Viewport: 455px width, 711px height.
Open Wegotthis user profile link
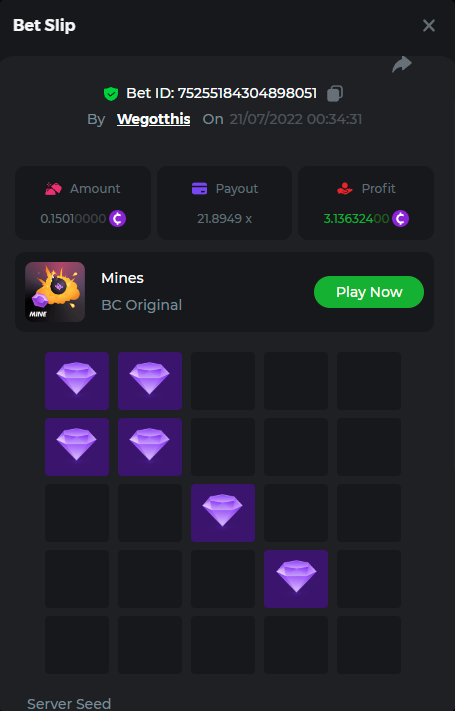click(x=154, y=119)
